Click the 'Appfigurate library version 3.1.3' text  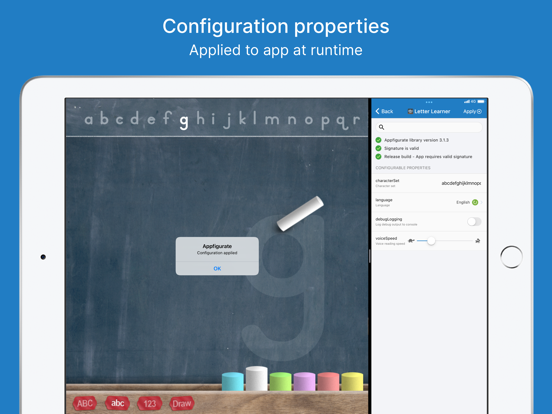(x=416, y=140)
